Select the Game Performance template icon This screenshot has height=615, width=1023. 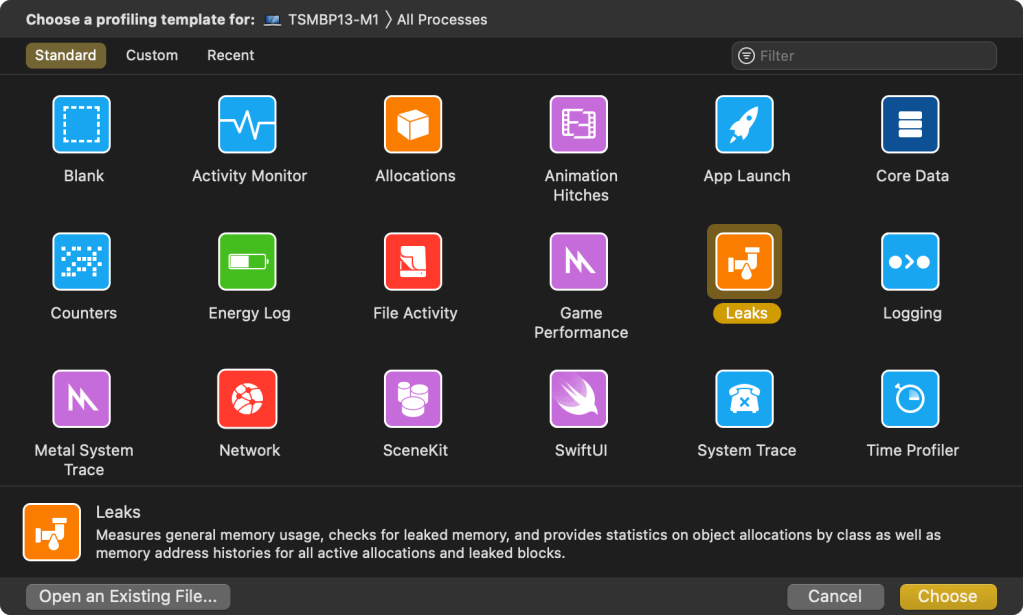click(x=580, y=262)
